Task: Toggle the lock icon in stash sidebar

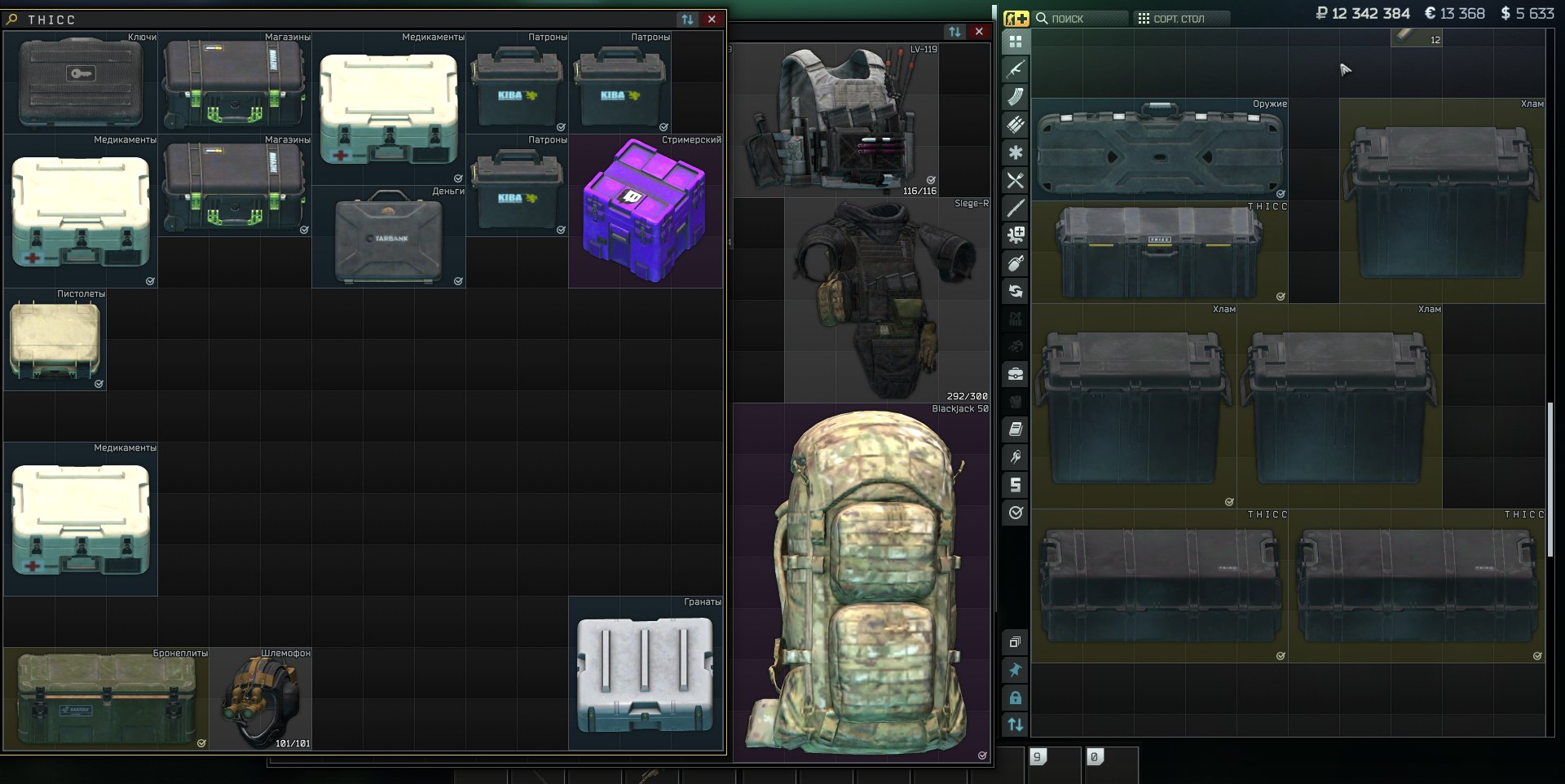Action: tap(1015, 698)
